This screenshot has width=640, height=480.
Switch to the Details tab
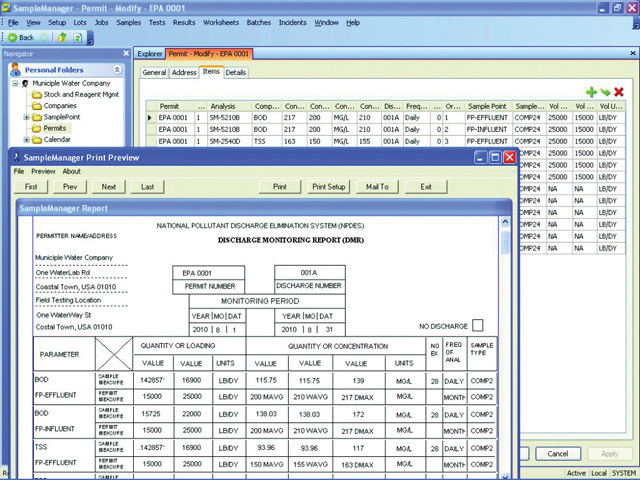coord(236,72)
